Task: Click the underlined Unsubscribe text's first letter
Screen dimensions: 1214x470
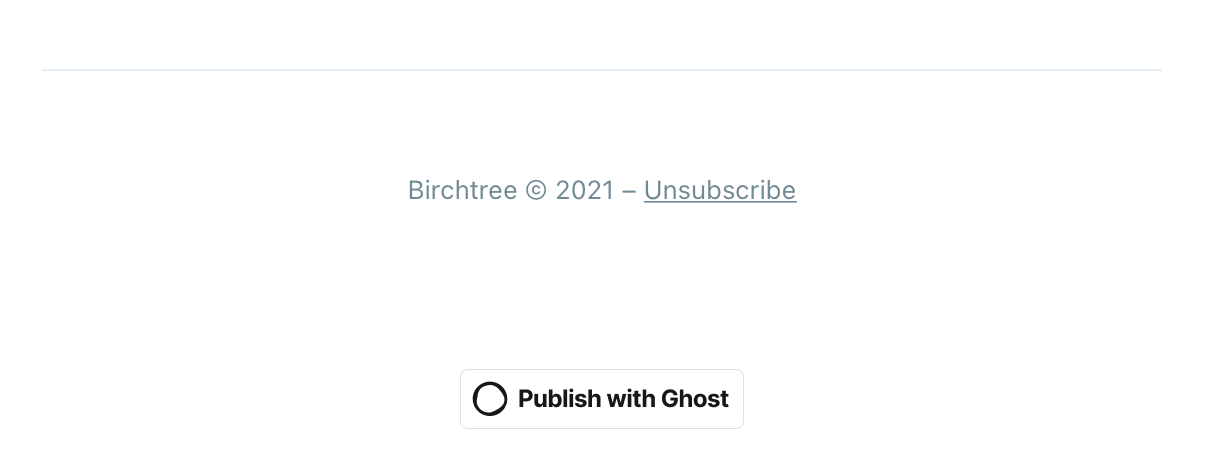Action: pyautogui.click(x=653, y=190)
